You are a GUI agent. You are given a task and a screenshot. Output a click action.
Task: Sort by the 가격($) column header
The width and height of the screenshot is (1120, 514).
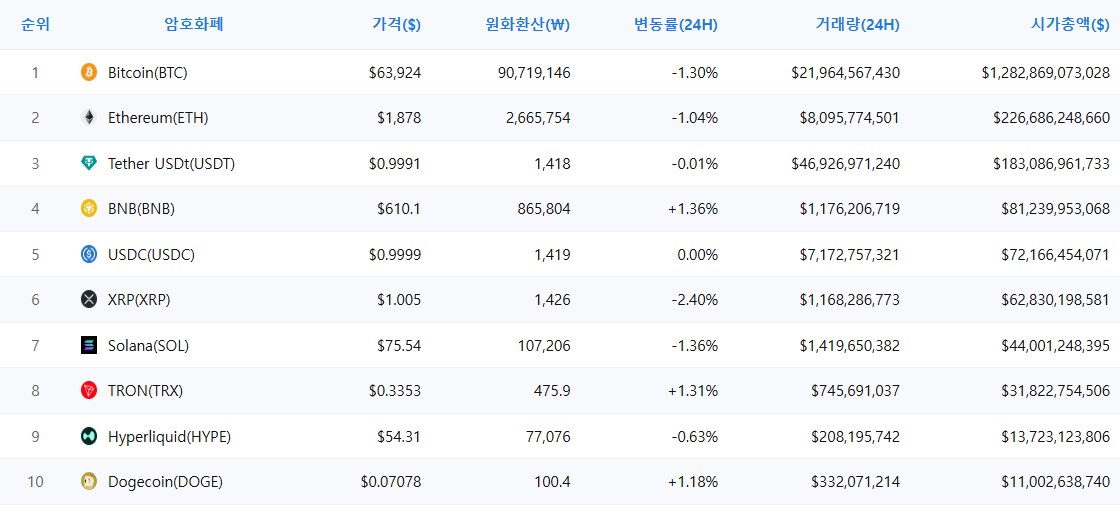396,24
